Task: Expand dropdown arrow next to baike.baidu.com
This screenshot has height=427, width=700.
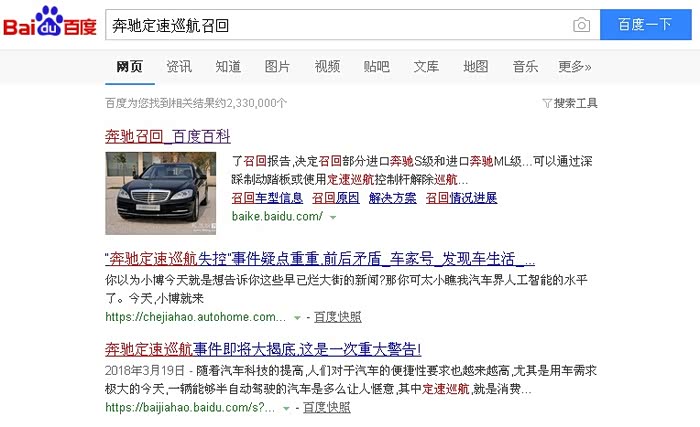Action: click(331, 217)
